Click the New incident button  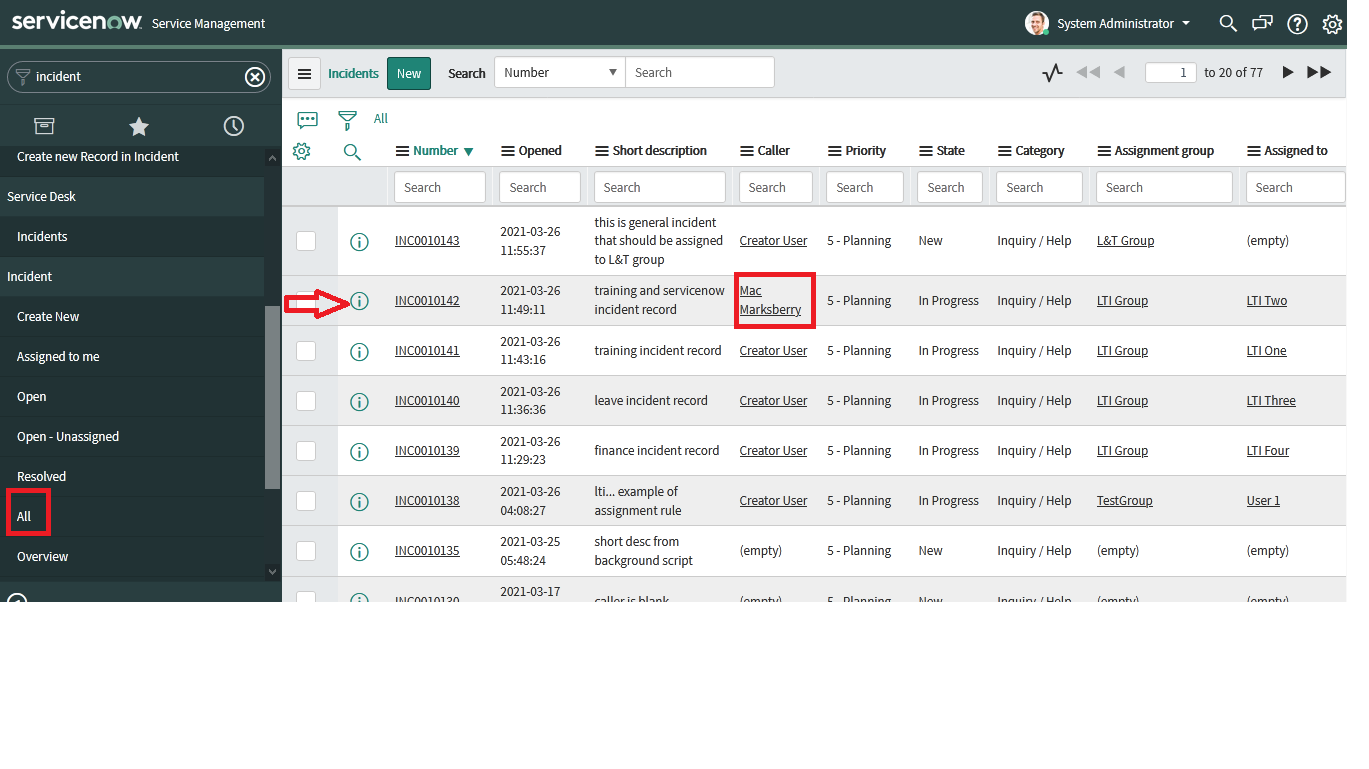pos(409,73)
